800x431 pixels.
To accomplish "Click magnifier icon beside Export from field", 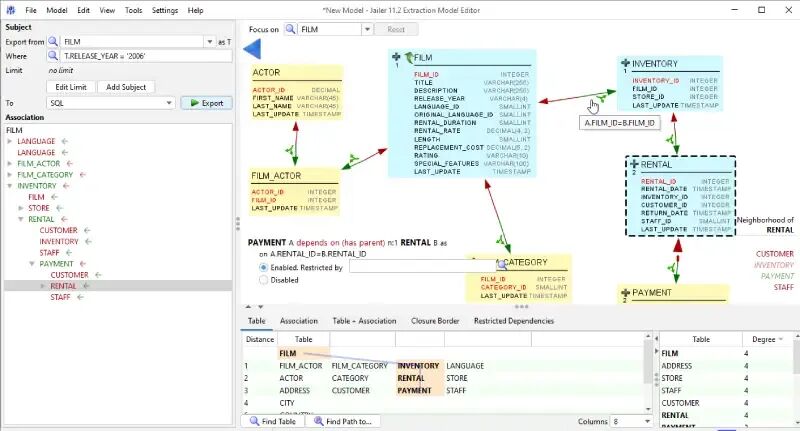I will 53,41.
